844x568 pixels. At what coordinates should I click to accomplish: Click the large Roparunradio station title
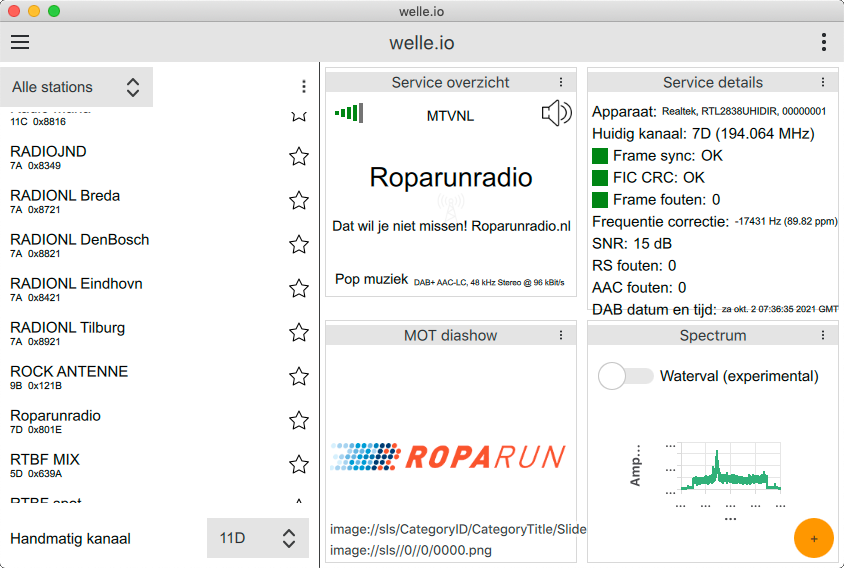point(451,177)
